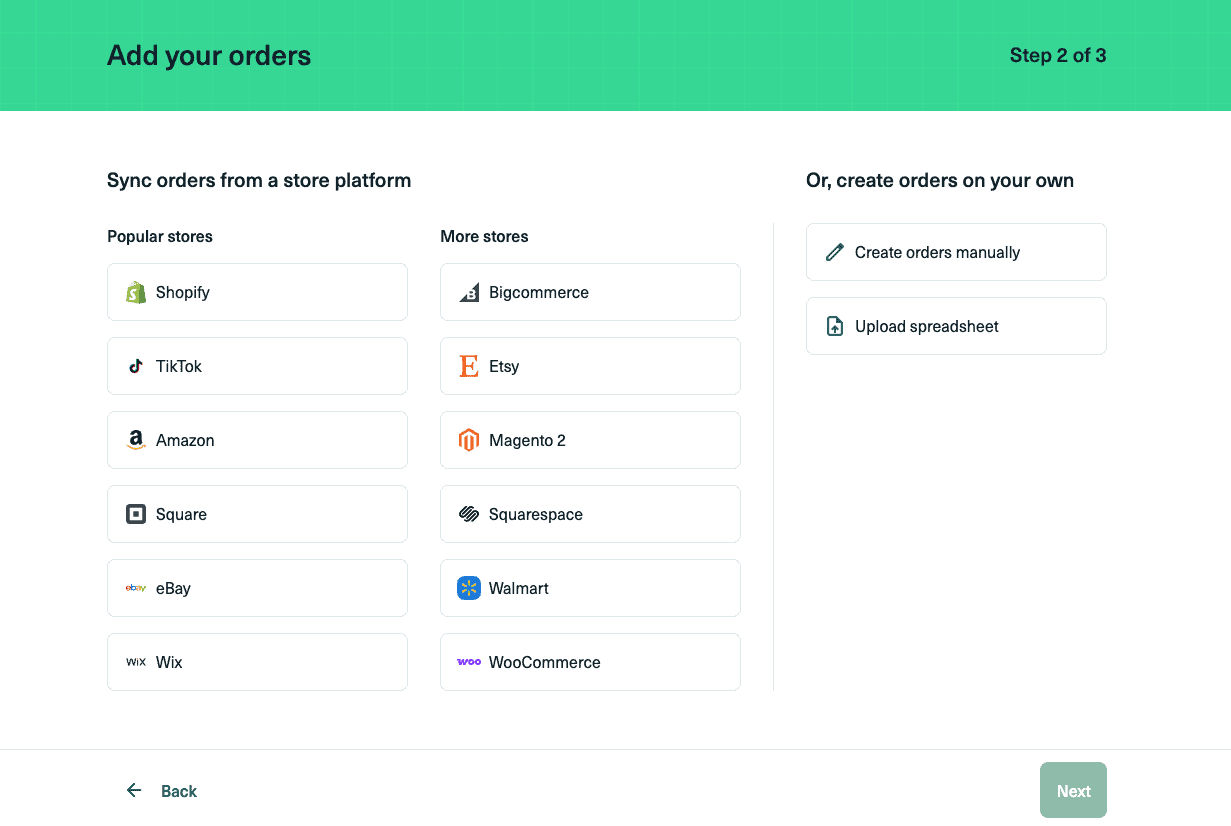Image resolution: width=1231 pixels, height=826 pixels.
Task: Click the Shopify bag logo icon
Action: (136, 292)
